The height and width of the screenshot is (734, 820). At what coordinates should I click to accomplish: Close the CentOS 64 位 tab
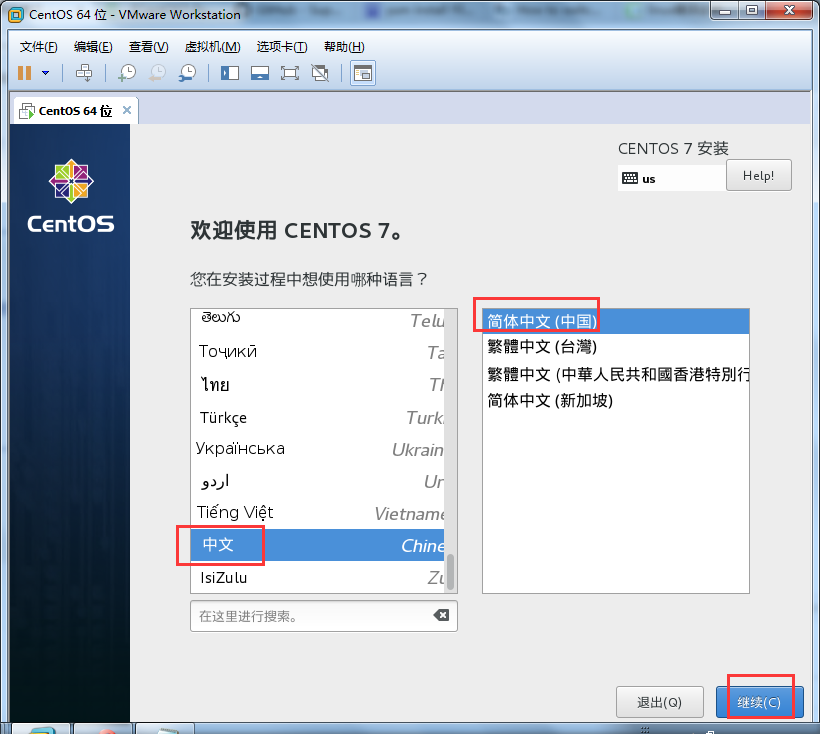point(127,110)
